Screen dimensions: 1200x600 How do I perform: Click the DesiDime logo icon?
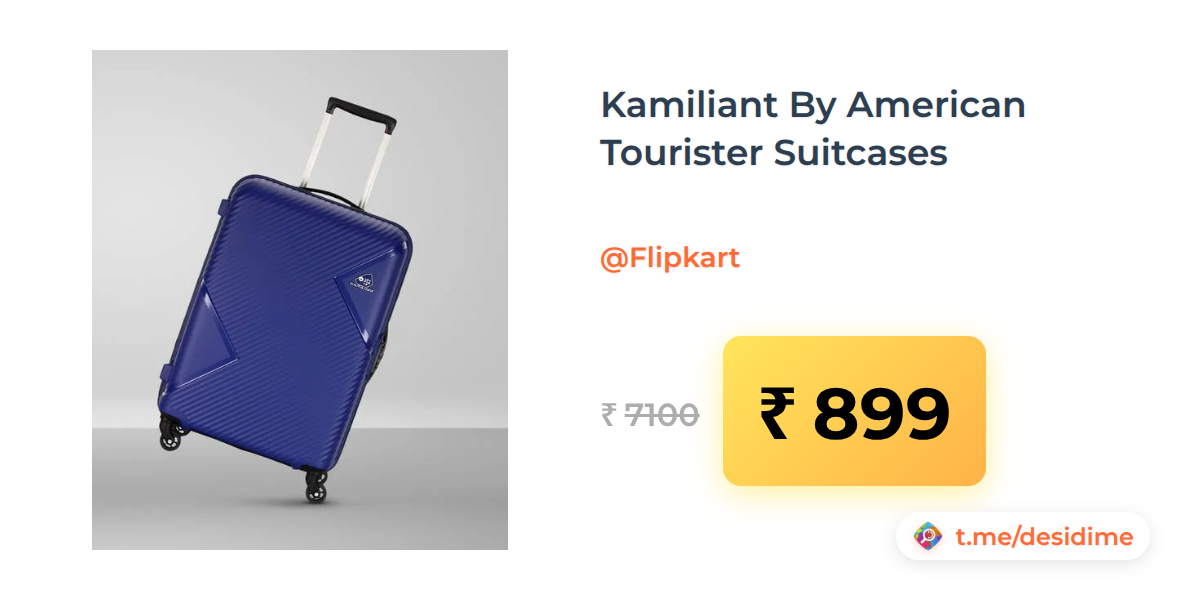coord(929,537)
